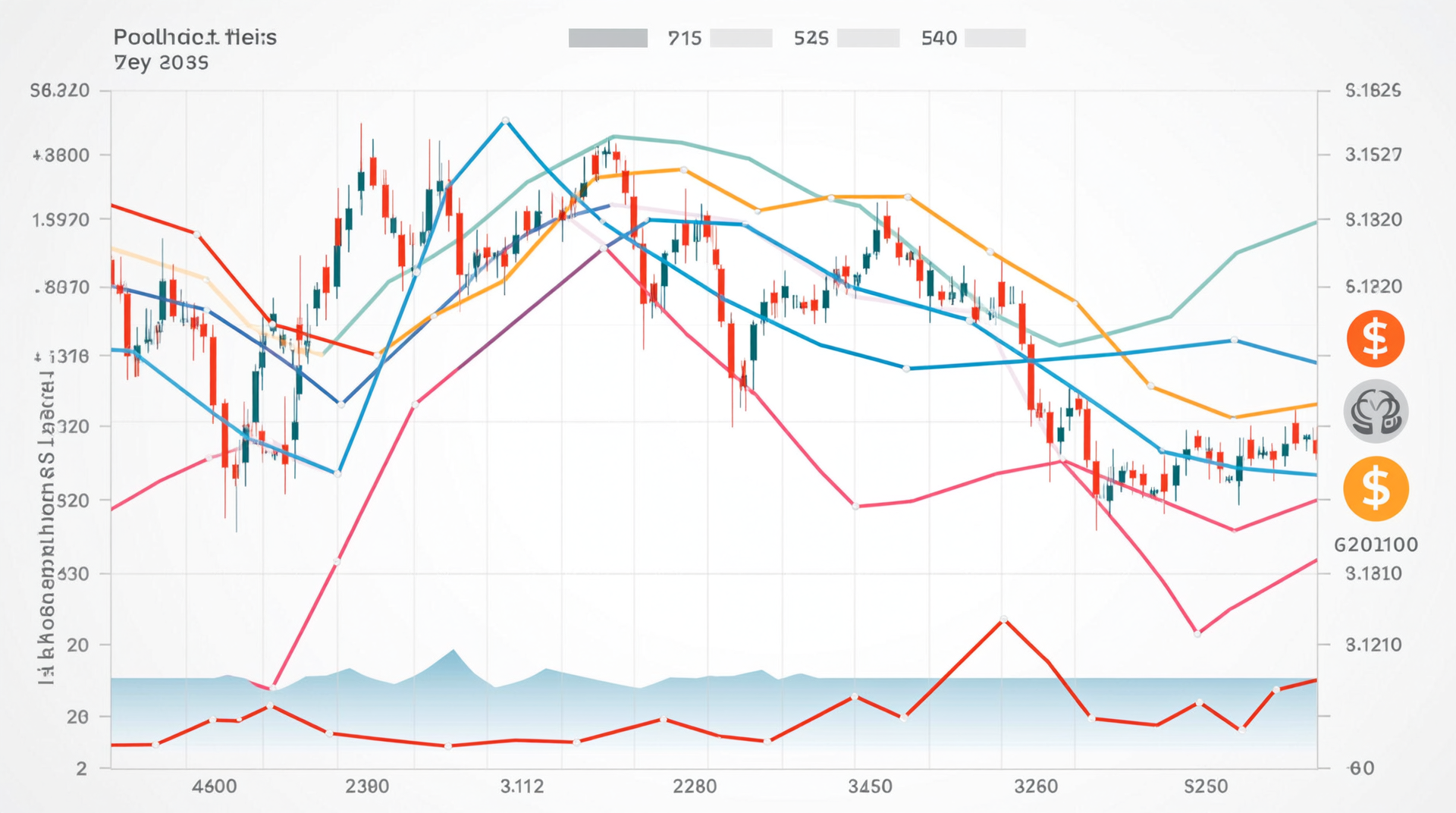Click the tallest peak of the bottom red line
Screen dimensions: 1456x813
click(x=1004, y=620)
